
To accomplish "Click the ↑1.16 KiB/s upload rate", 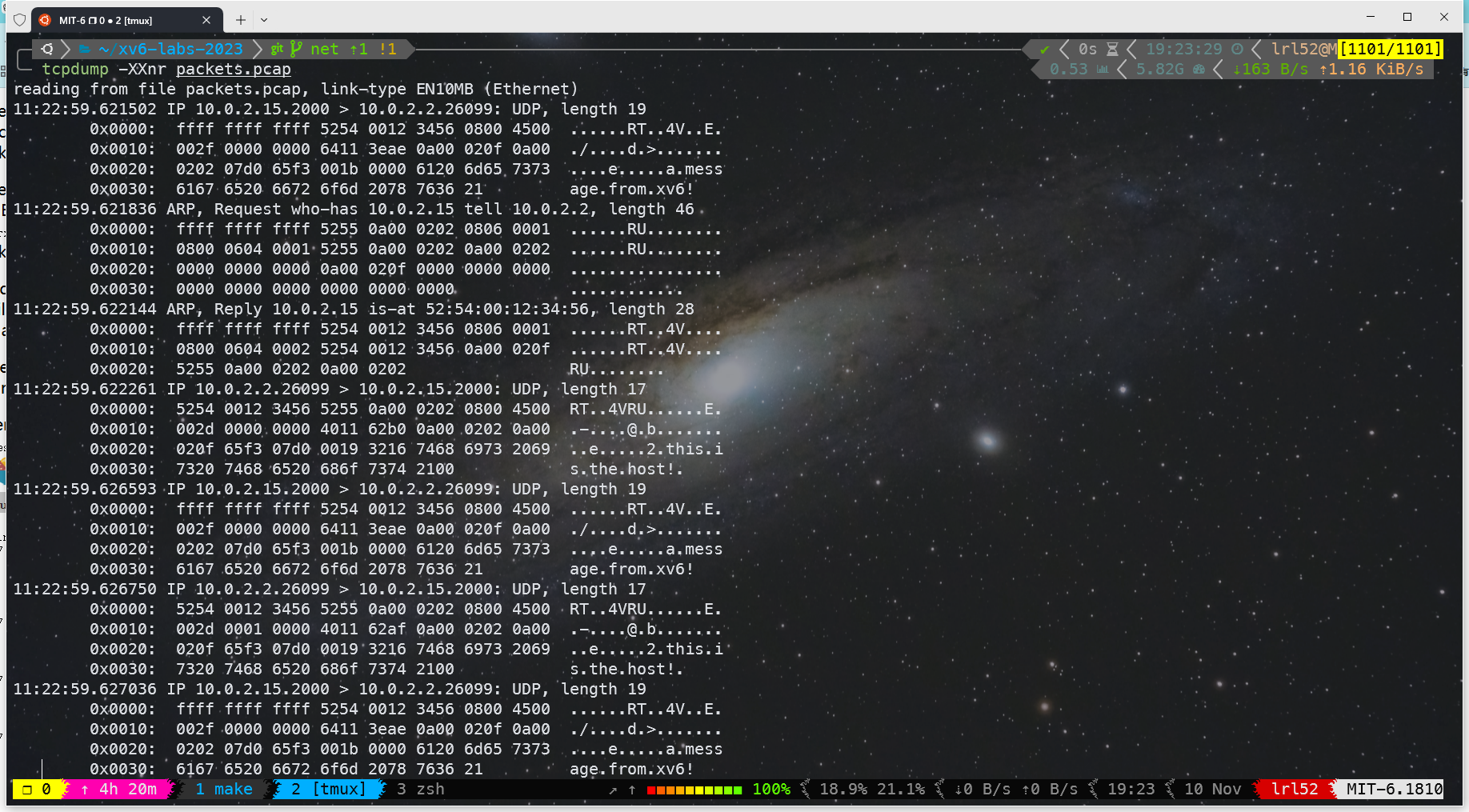I will point(1371,69).
